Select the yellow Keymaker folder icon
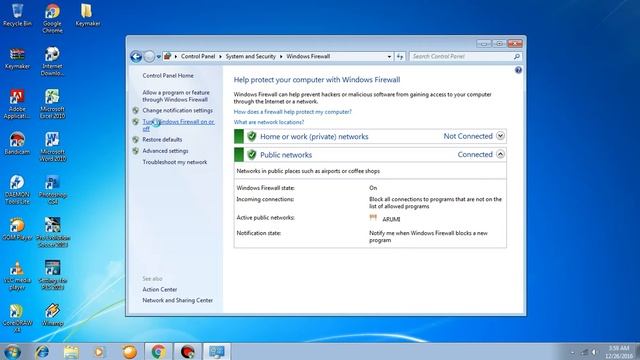640x360 pixels. pyautogui.click(x=87, y=15)
